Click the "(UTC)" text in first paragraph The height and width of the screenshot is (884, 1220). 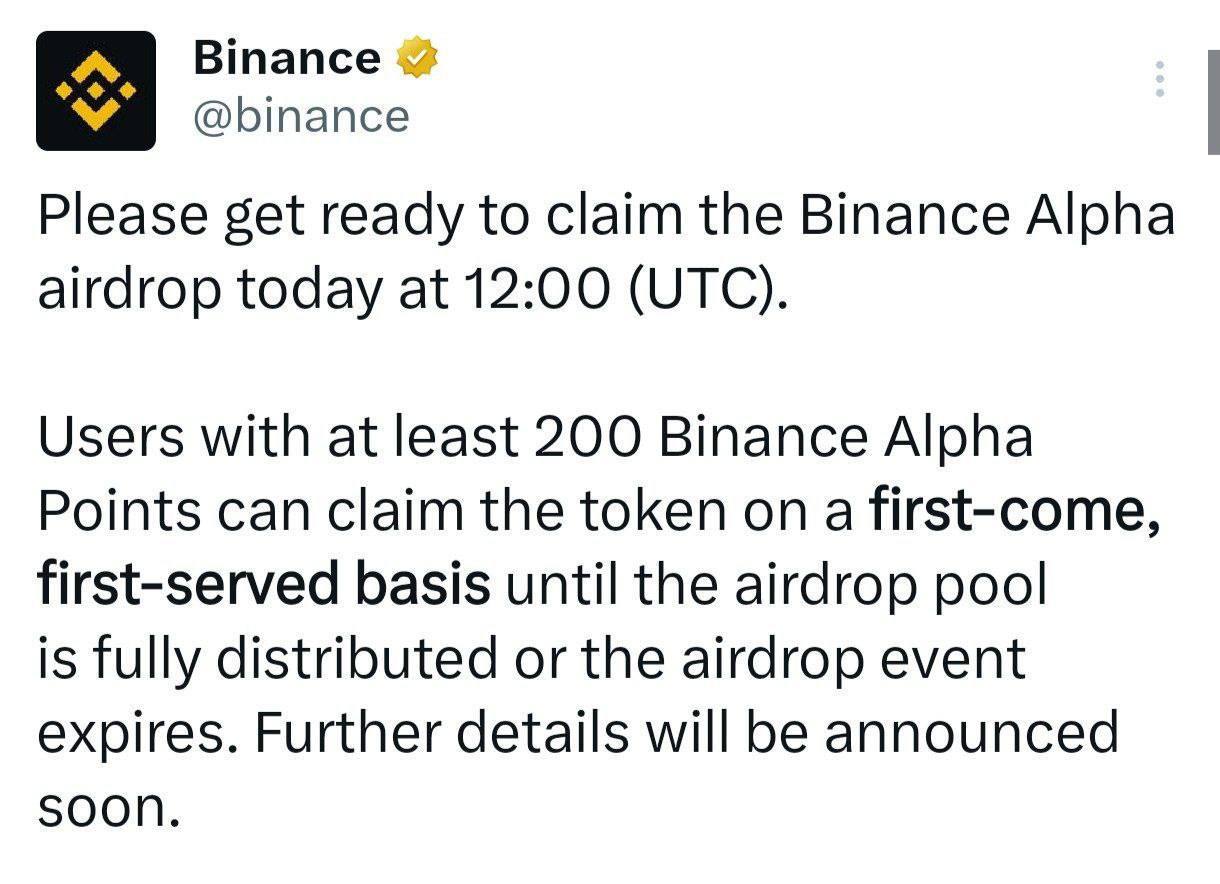703,291
